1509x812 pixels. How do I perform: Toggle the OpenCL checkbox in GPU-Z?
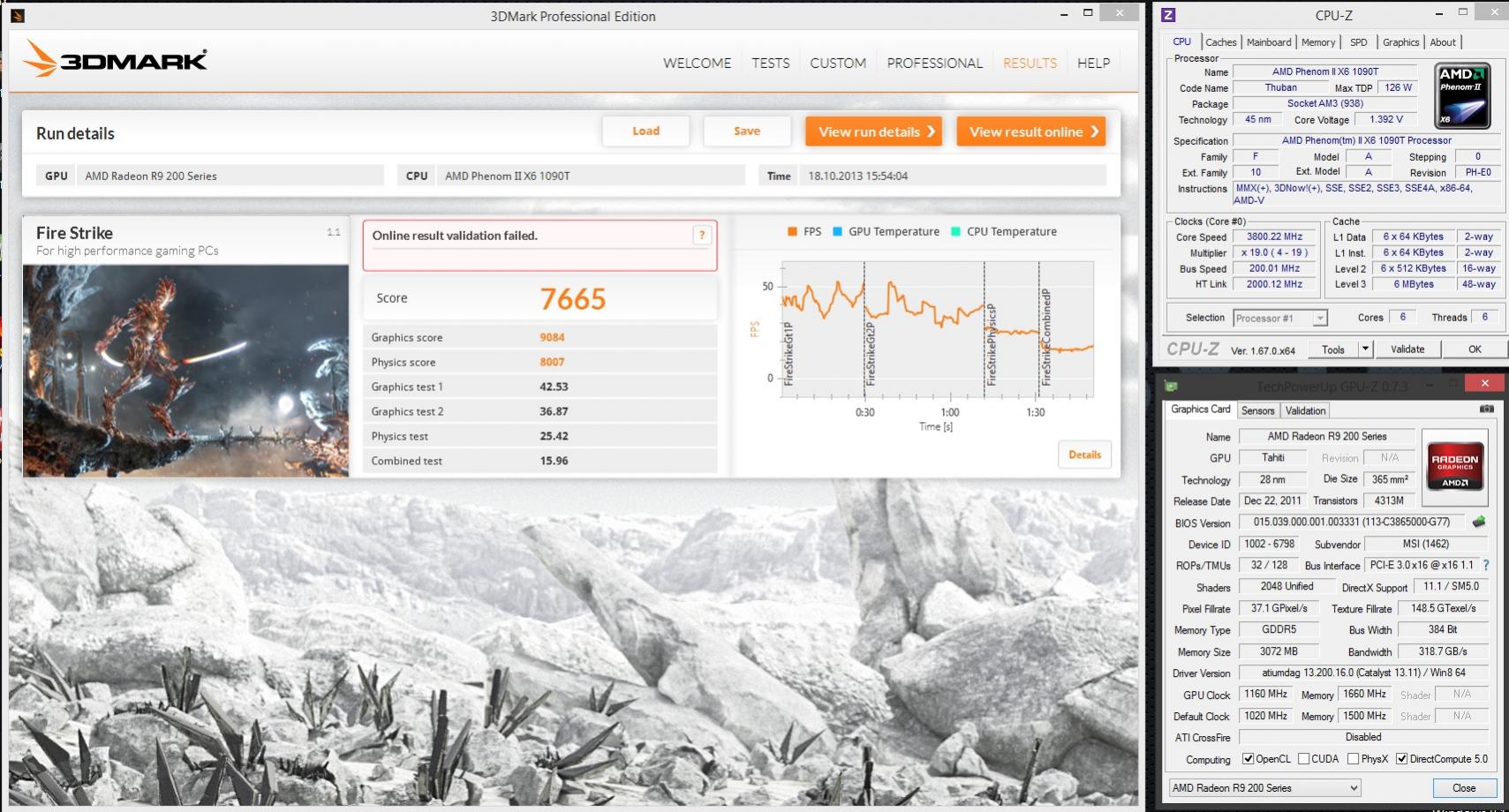[x=1248, y=759]
